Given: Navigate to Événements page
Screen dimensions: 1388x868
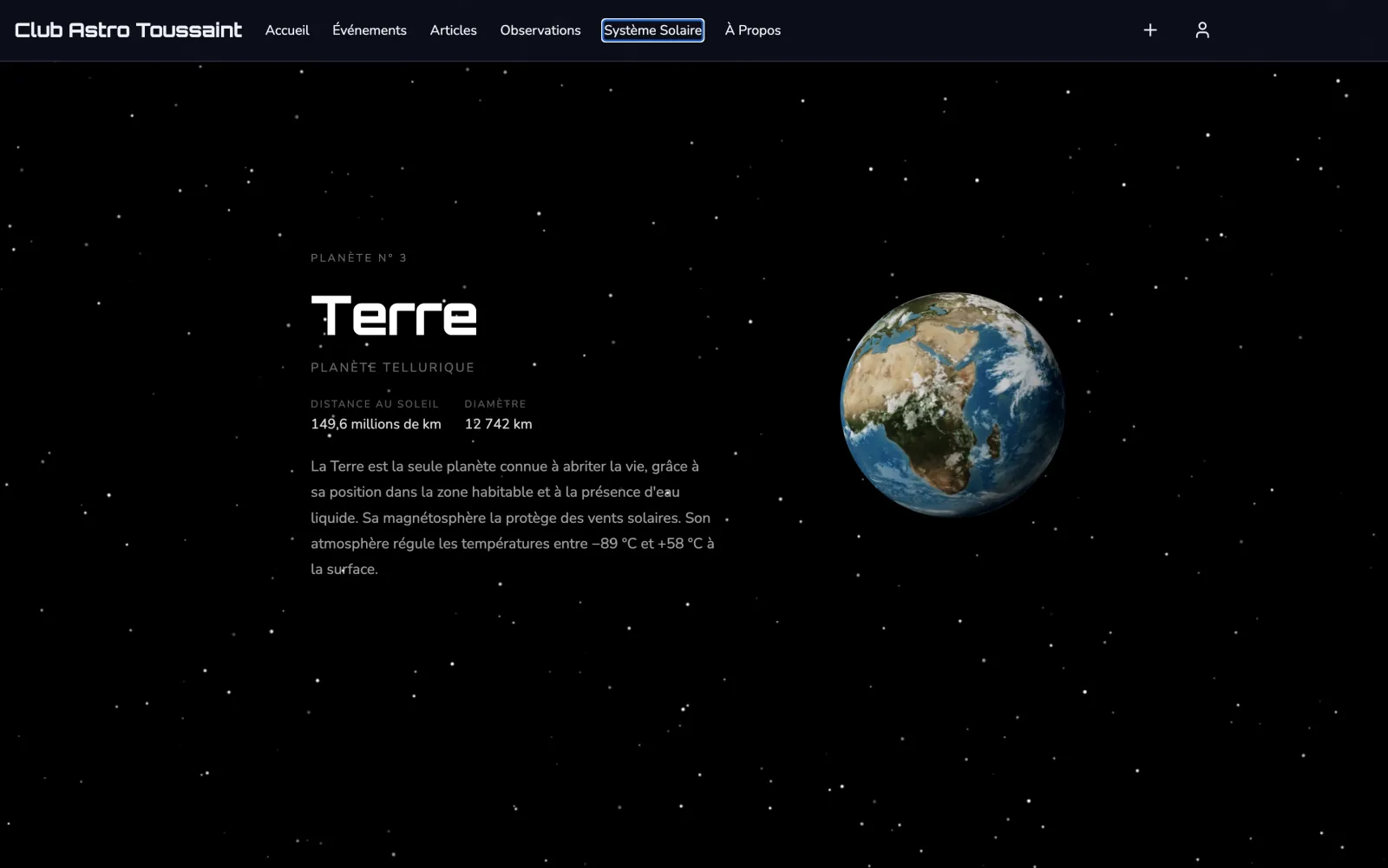Looking at the screenshot, I should point(370,30).
